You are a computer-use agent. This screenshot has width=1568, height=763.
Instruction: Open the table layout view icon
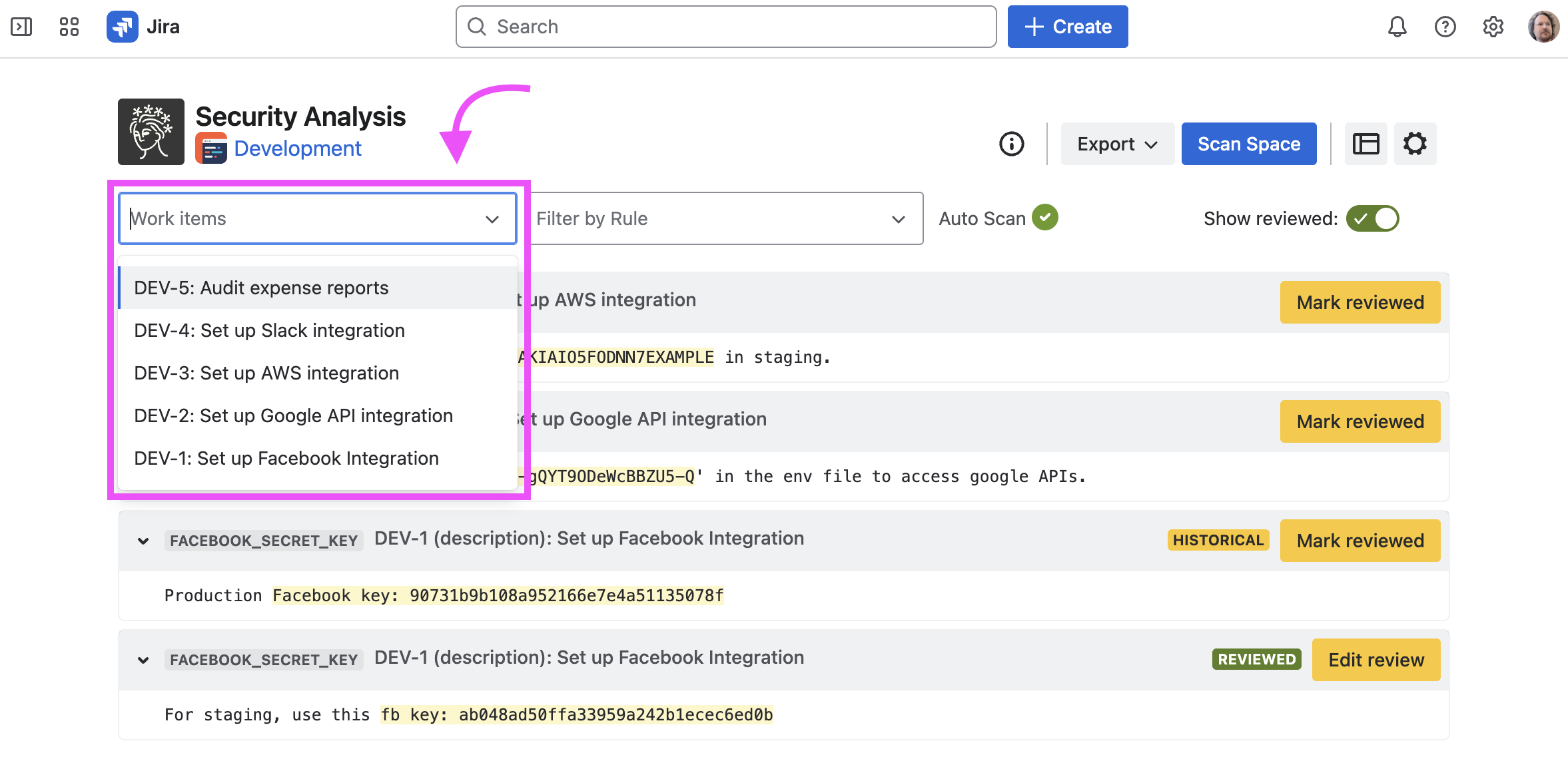[1366, 144]
